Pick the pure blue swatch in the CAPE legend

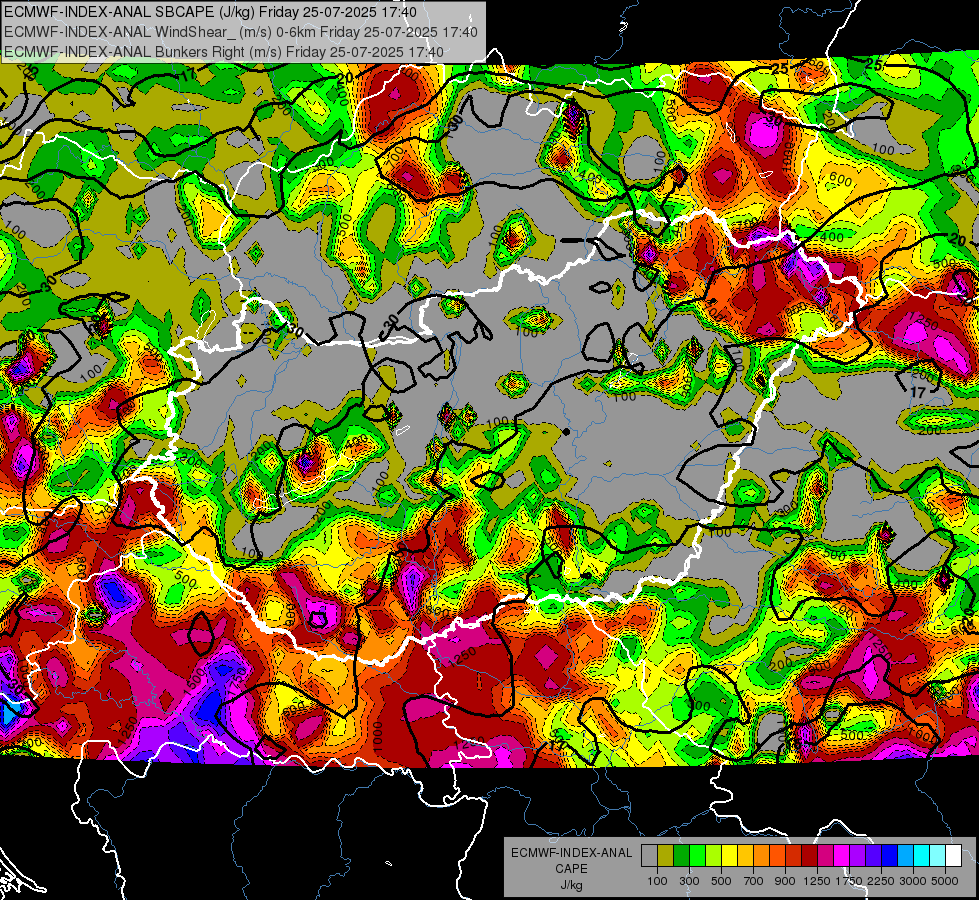(889, 856)
